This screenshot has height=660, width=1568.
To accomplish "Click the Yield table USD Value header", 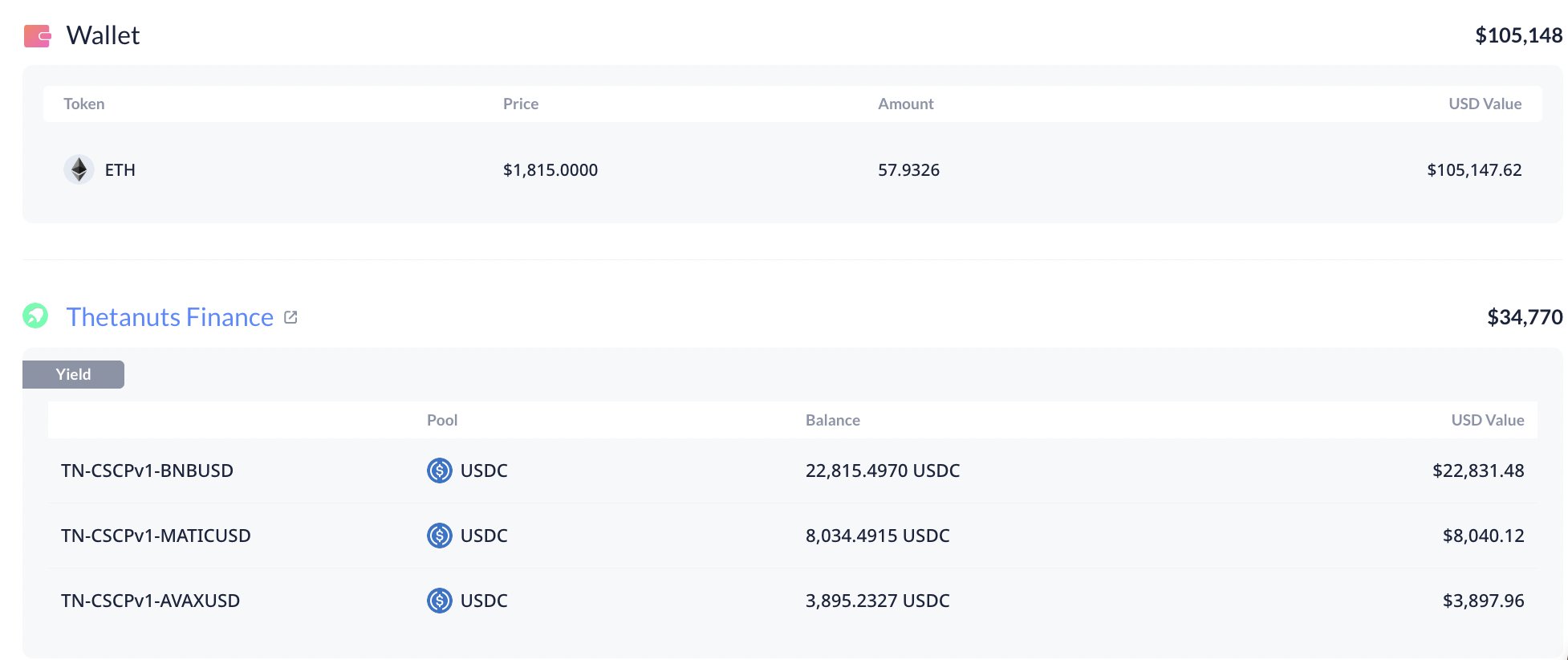I will pyautogui.click(x=1488, y=420).
